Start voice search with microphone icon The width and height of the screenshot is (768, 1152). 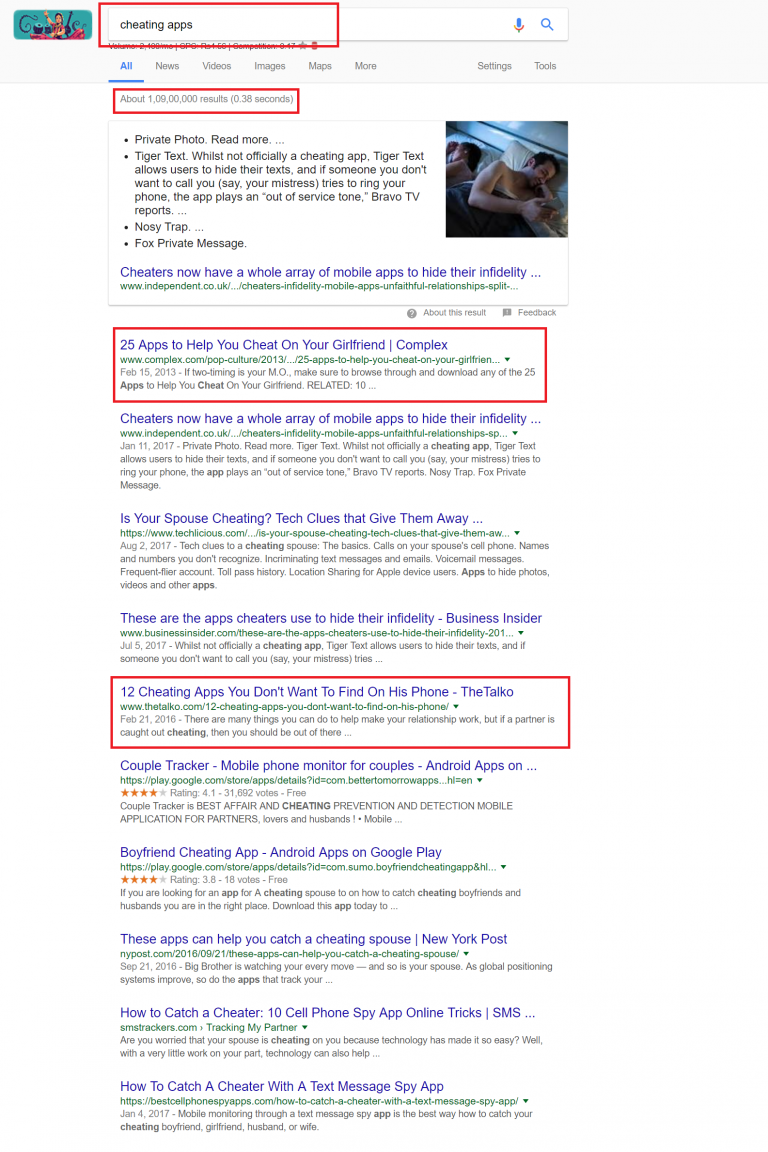click(x=519, y=25)
